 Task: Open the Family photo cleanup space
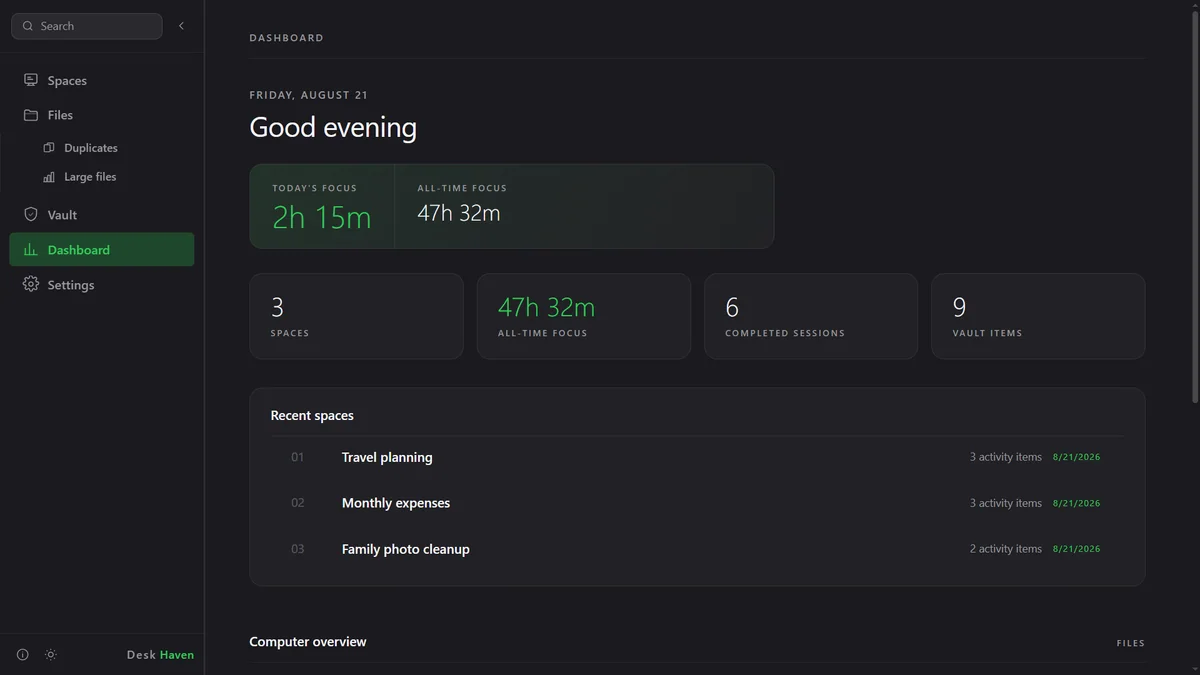(697, 549)
